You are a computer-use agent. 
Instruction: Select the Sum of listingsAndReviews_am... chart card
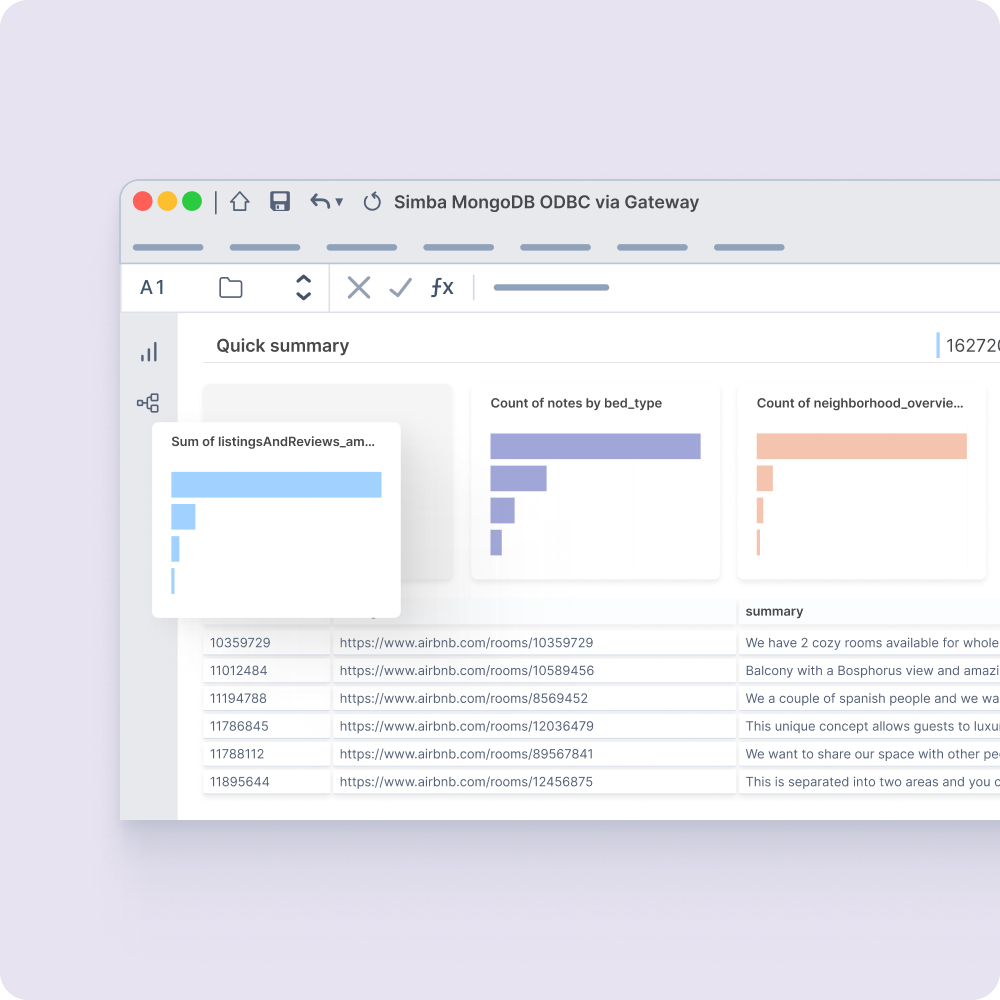point(276,520)
